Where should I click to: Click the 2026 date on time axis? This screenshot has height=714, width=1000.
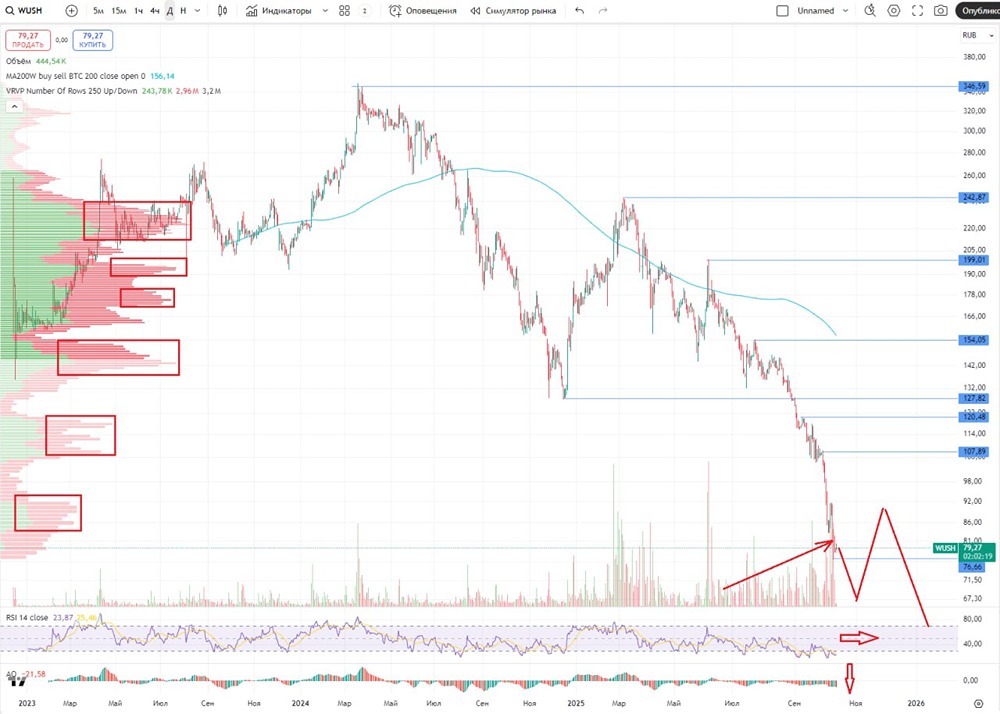[916, 703]
